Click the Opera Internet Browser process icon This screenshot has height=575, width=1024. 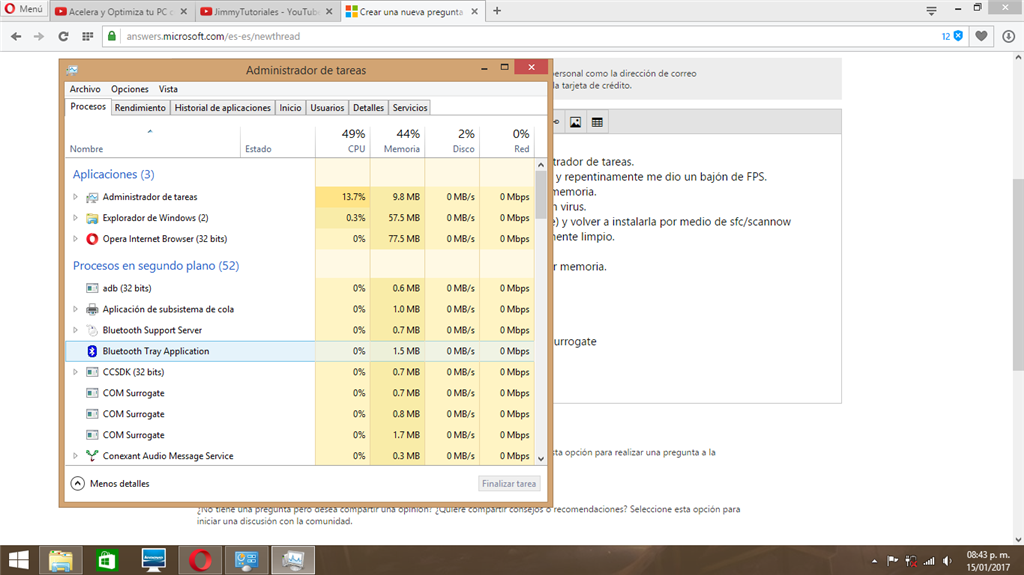92,238
